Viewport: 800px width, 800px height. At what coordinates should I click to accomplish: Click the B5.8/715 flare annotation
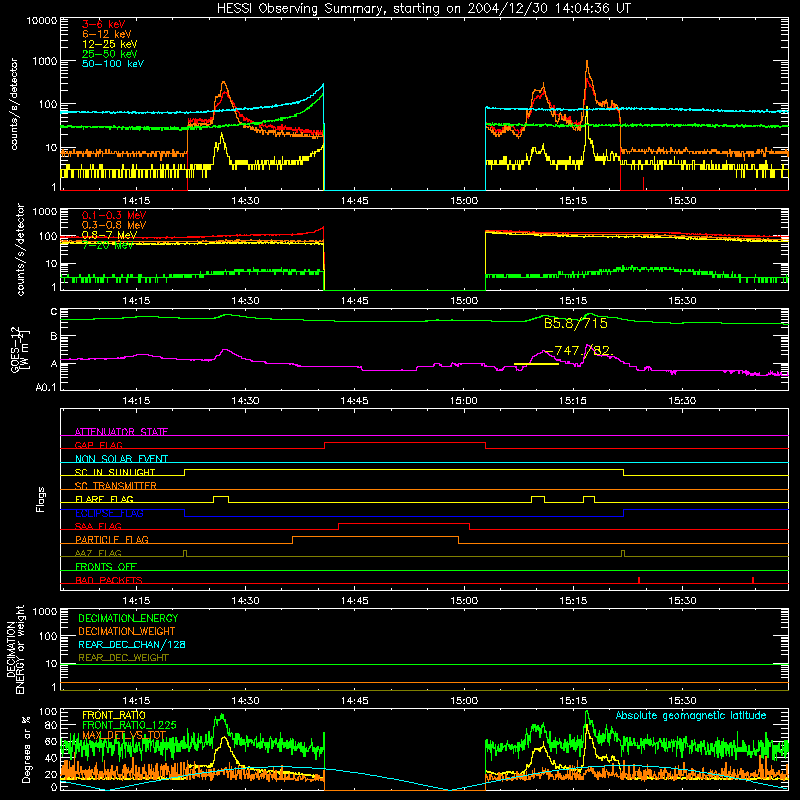tap(576, 323)
